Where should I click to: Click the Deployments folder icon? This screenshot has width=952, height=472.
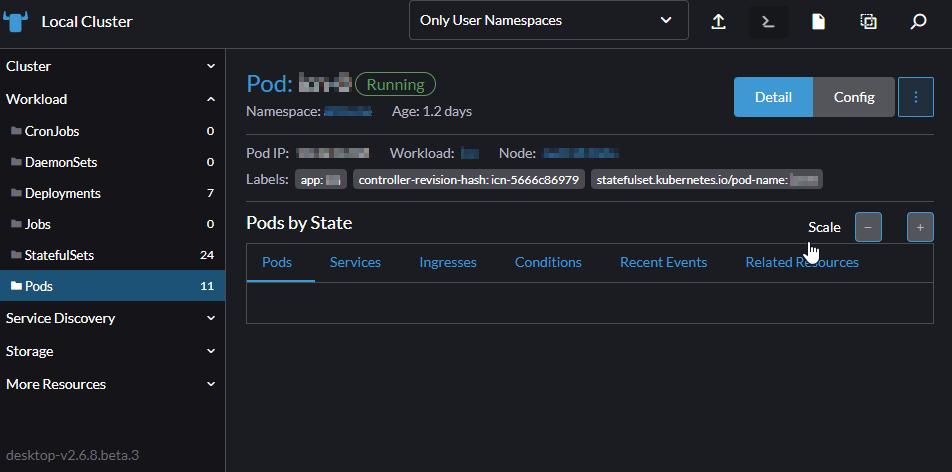coord(16,193)
